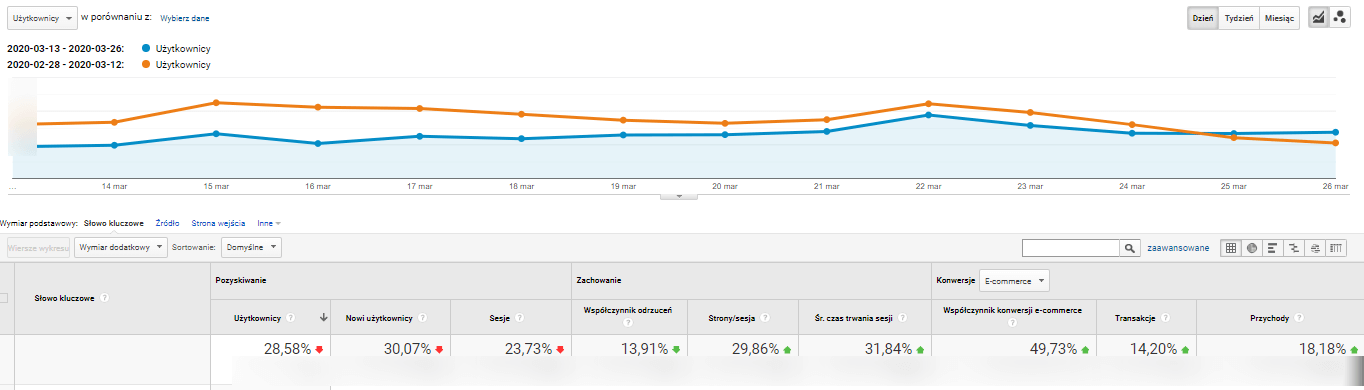Viewport: 1364px width, 390px height.
Task: Select the pivot table view icon
Action: (x=1336, y=247)
